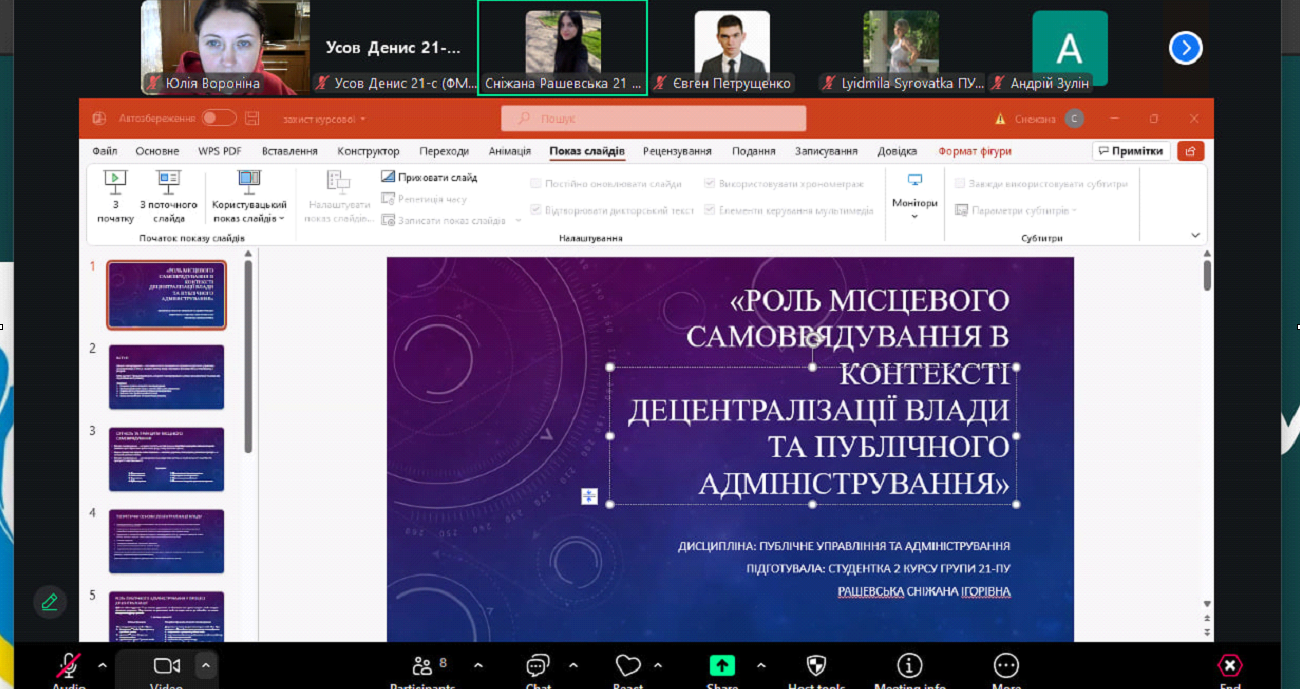Click the green annotation pencil icon
Image resolution: width=1300 pixels, height=689 pixels.
tap(49, 602)
